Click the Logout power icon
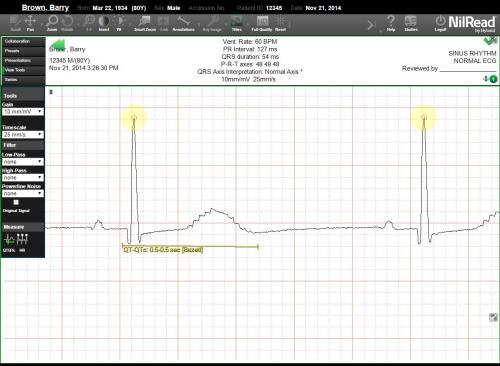The height and width of the screenshot is (366, 500). [x=440, y=23]
